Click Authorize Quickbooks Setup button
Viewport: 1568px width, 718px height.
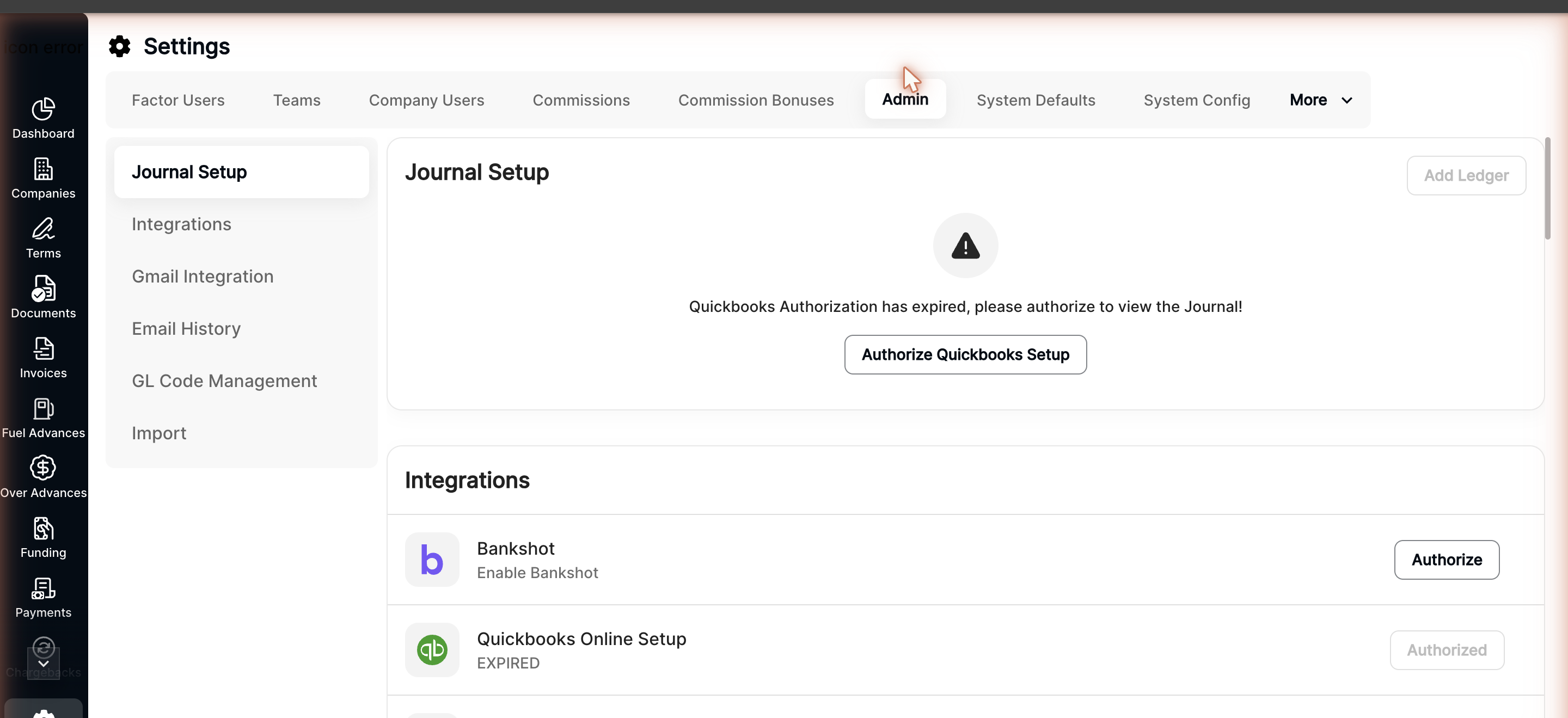point(965,354)
